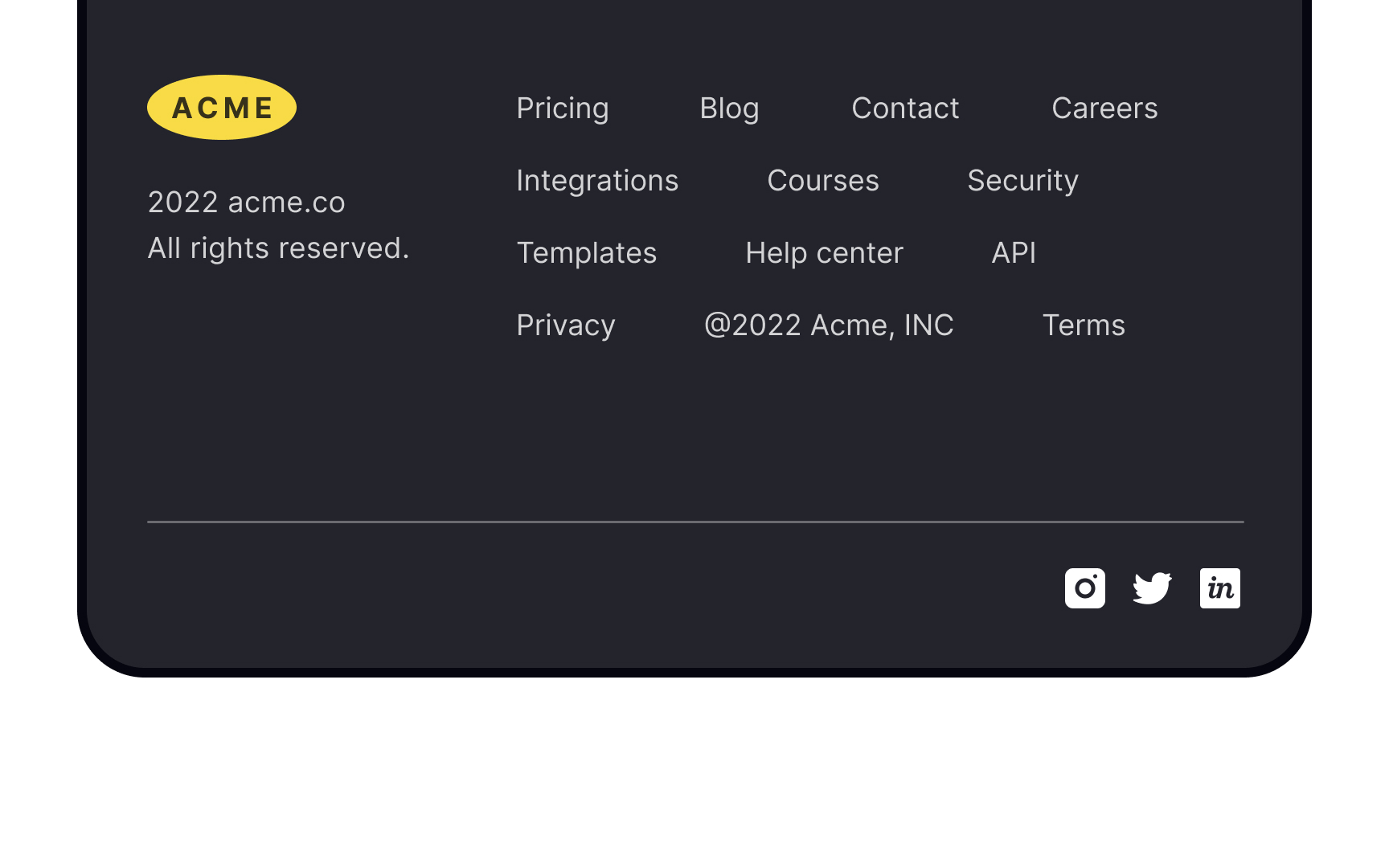
Task: Click the API footer link
Action: tap(1014, 253)
